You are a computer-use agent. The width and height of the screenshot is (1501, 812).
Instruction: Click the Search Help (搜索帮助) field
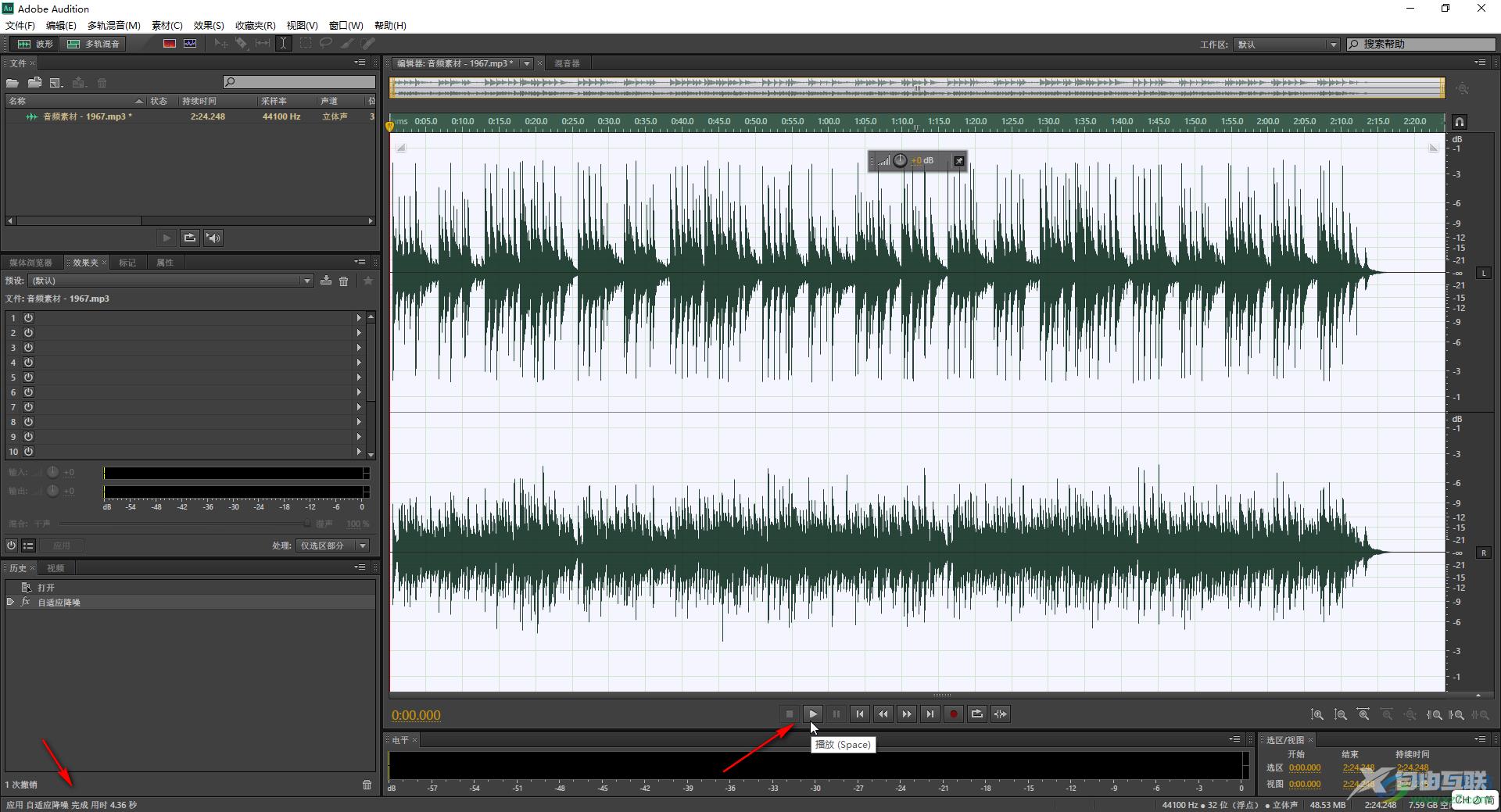[x=1420, y=45]
